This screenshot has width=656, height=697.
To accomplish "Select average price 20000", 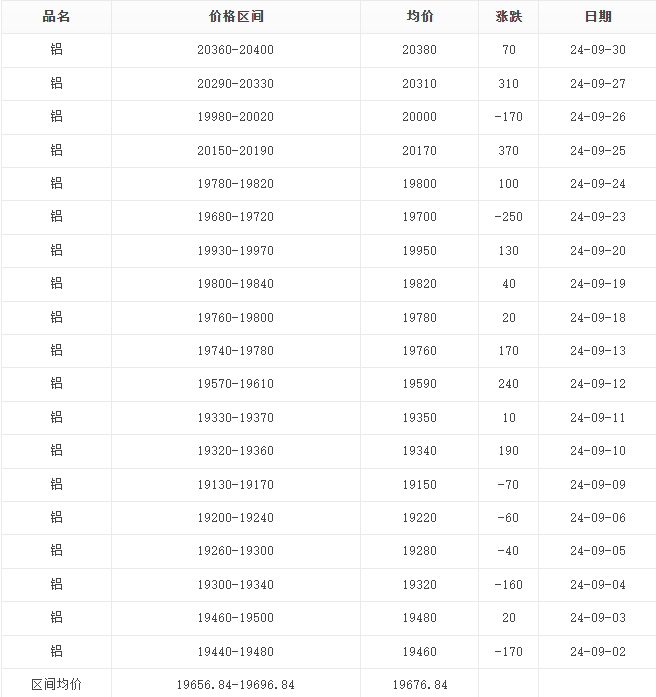I will click(x=419, y=117).
